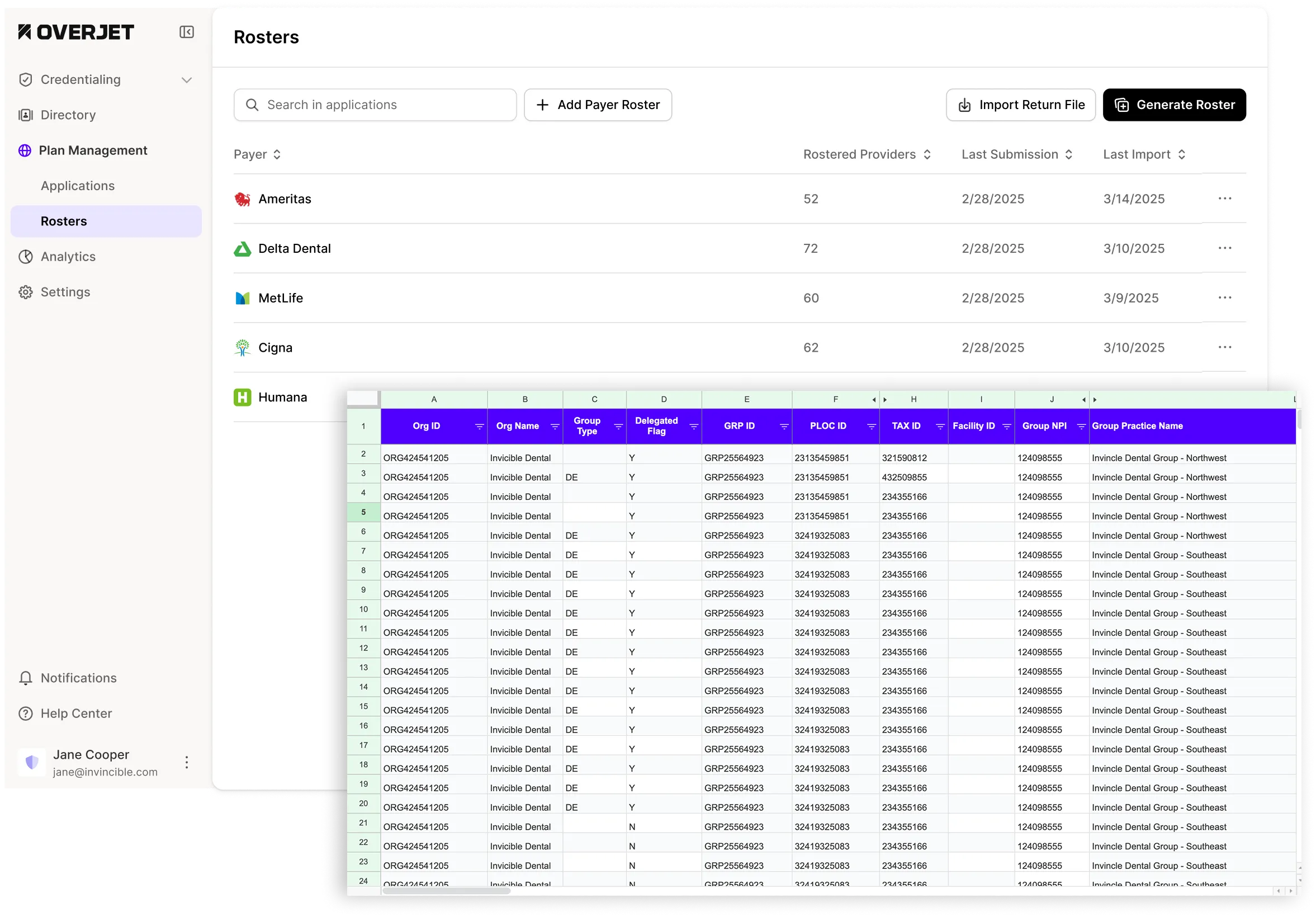Open more options for Ameritas row
Viewport: 1316px width, 917px height.
tap(1225, 199)
